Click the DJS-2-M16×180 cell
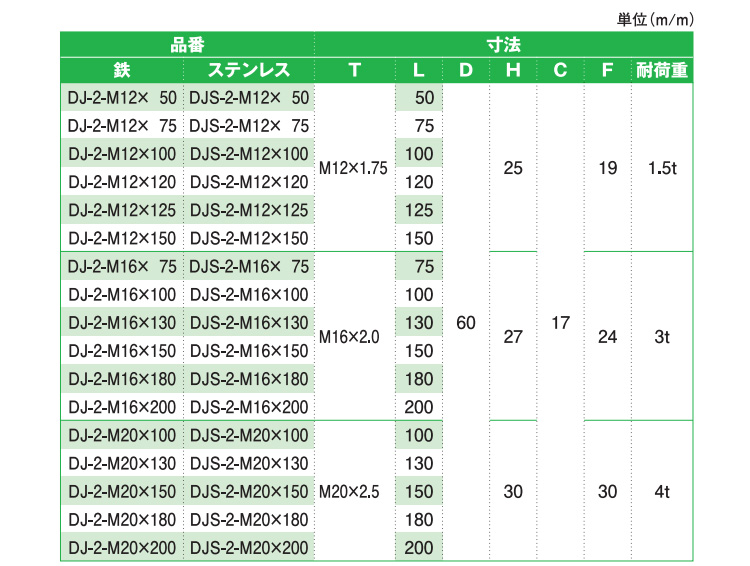The image size is (750, 566). [249, 379]
